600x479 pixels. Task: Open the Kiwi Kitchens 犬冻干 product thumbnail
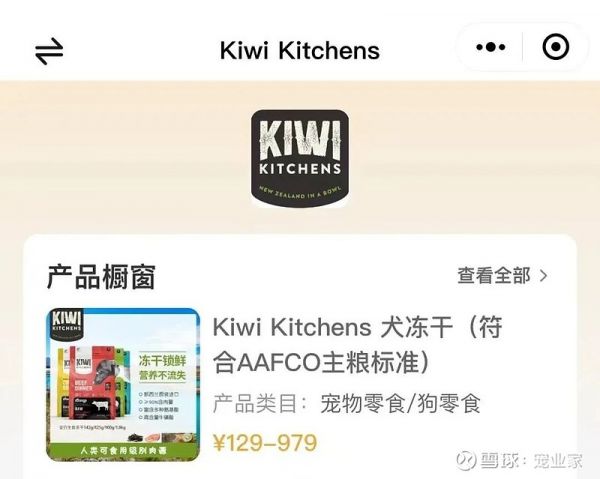(x=123, y=385)
